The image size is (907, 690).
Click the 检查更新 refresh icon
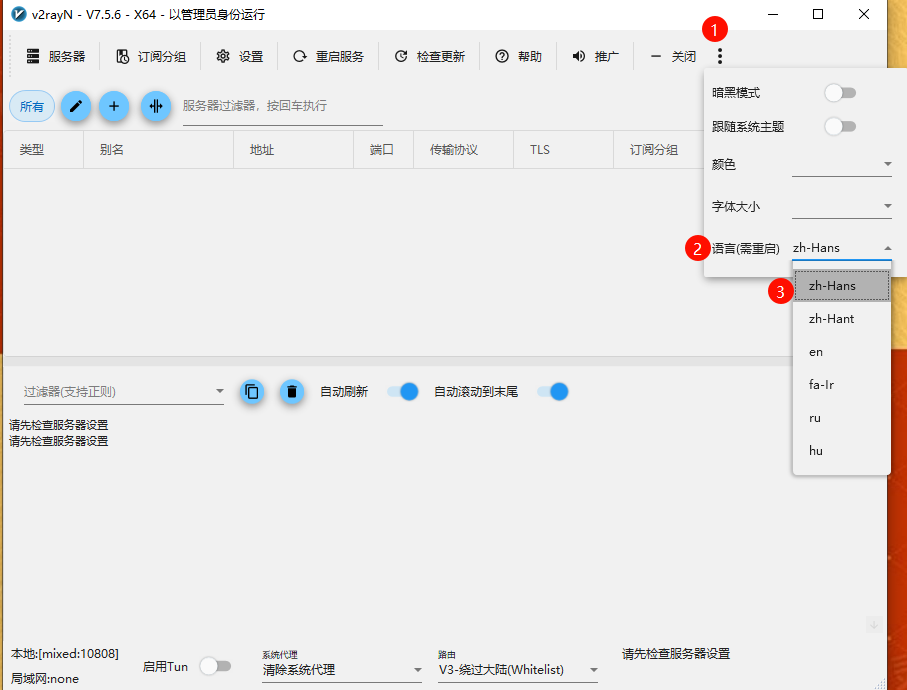[401, 57]
